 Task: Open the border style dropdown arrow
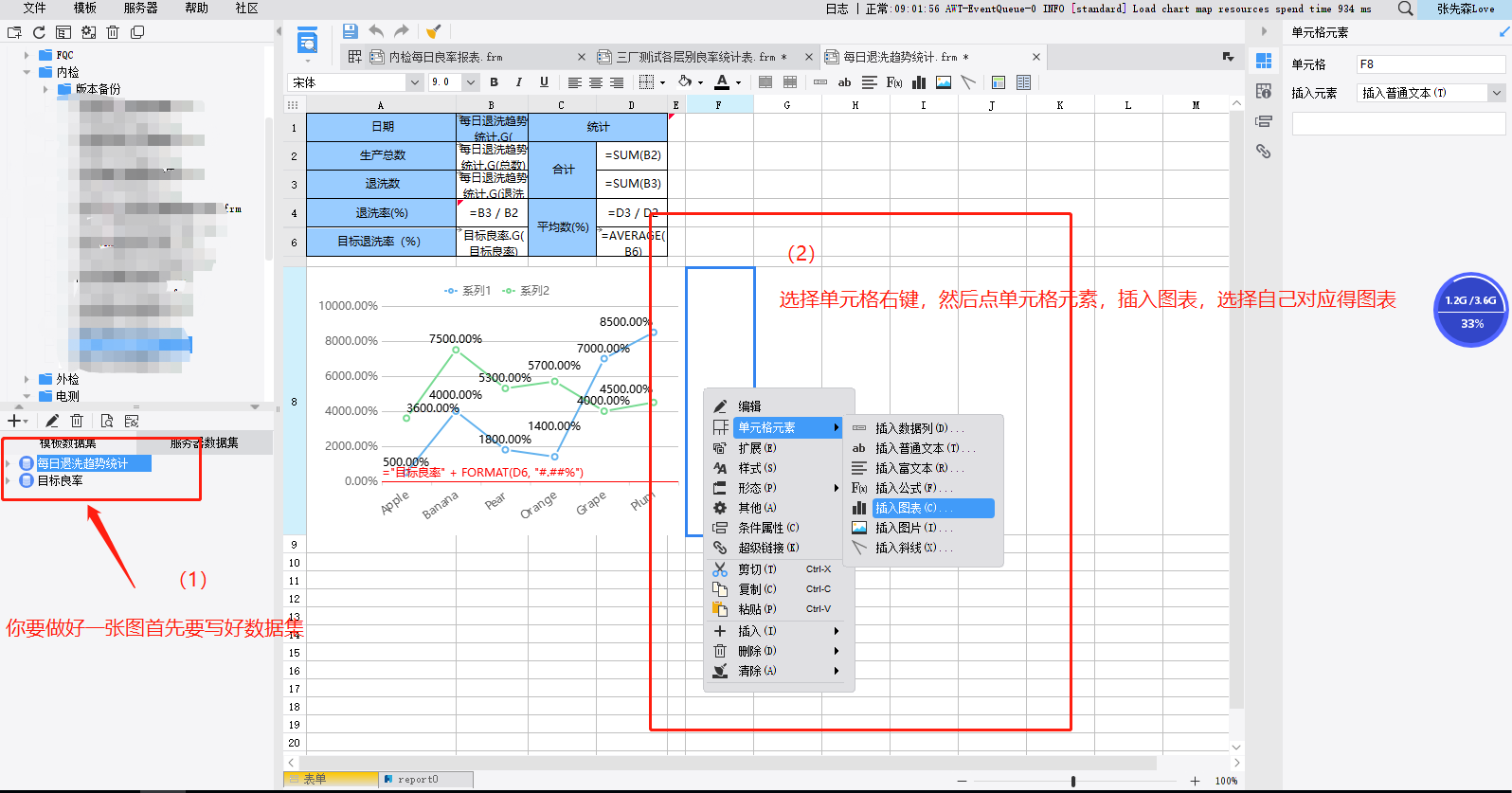tap(662, 82)
